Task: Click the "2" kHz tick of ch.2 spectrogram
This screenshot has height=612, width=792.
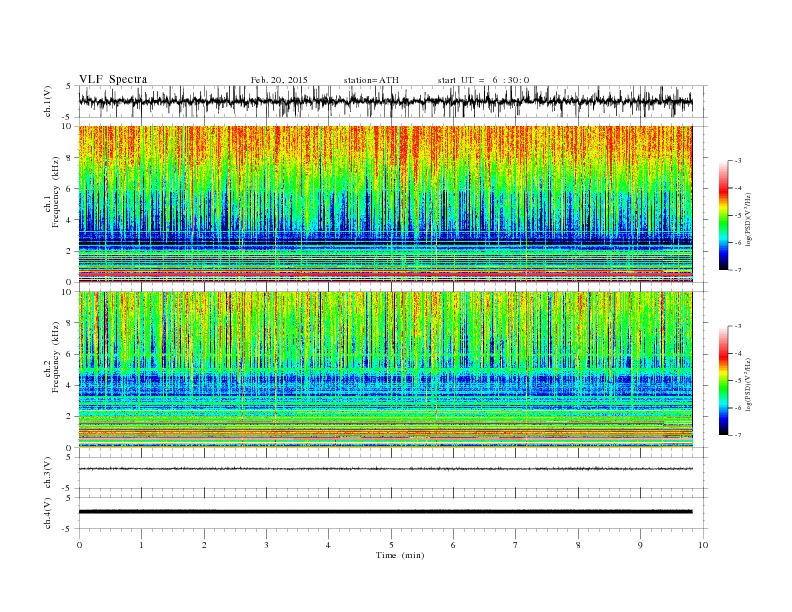Action: coord(69,417)
